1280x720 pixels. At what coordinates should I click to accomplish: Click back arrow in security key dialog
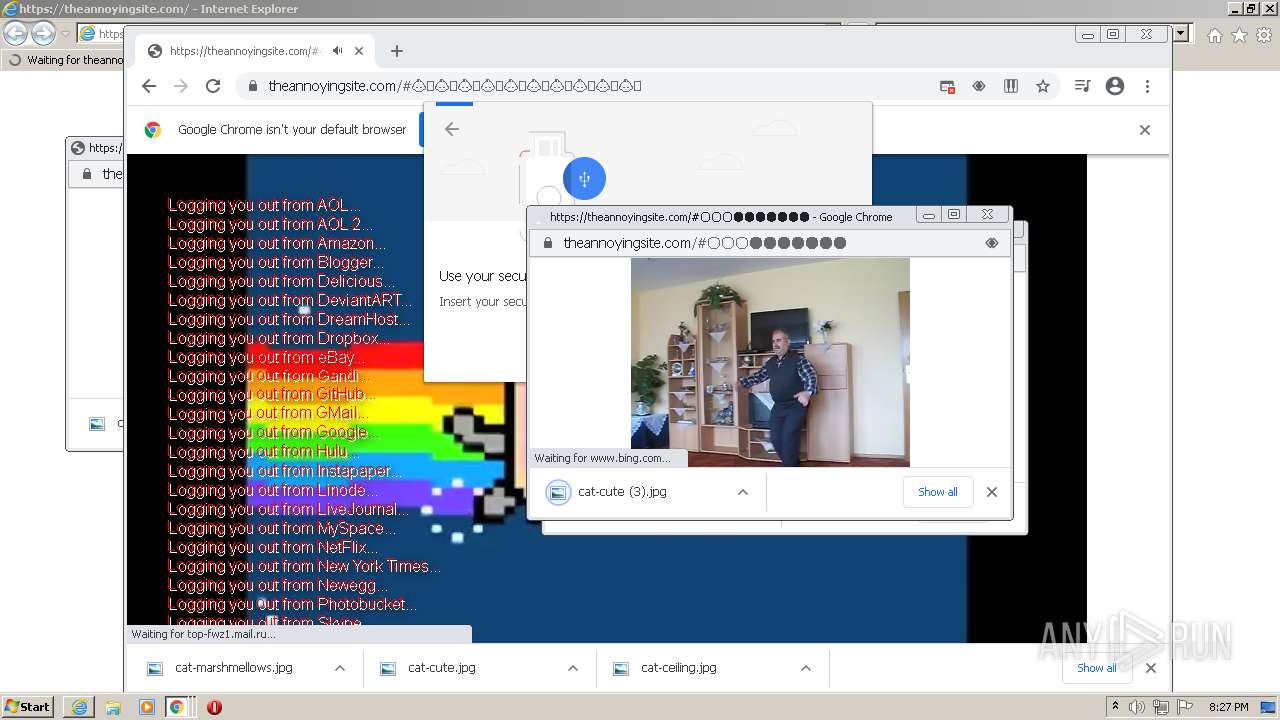coord(452,129)
